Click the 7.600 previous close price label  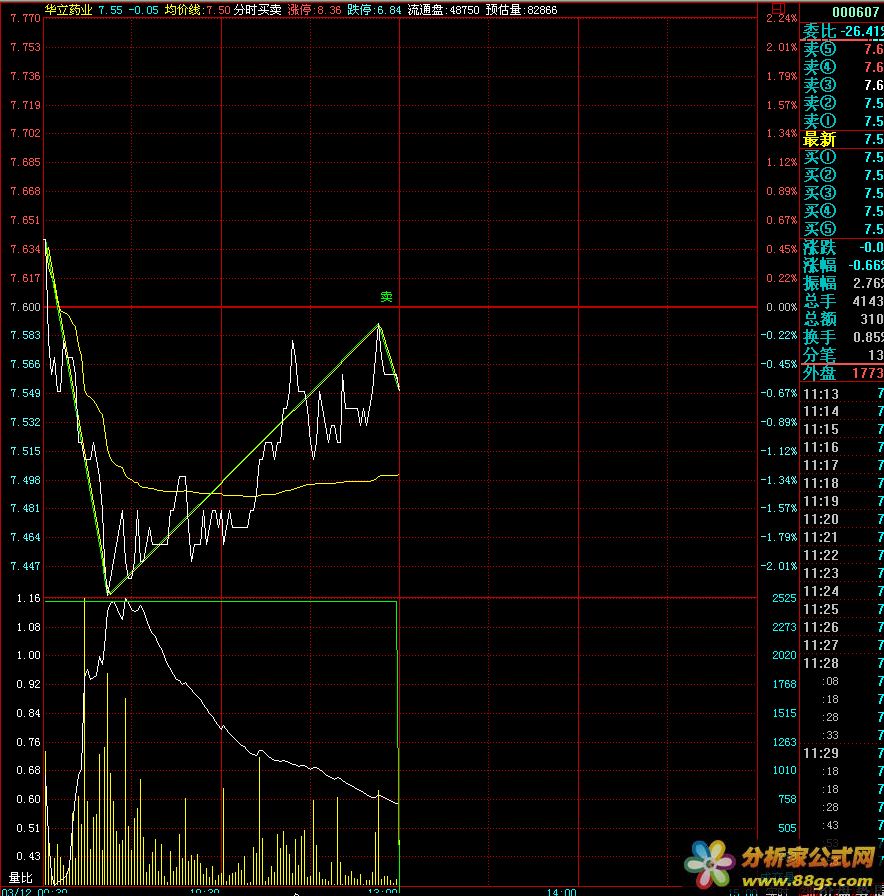coord(25,307)
